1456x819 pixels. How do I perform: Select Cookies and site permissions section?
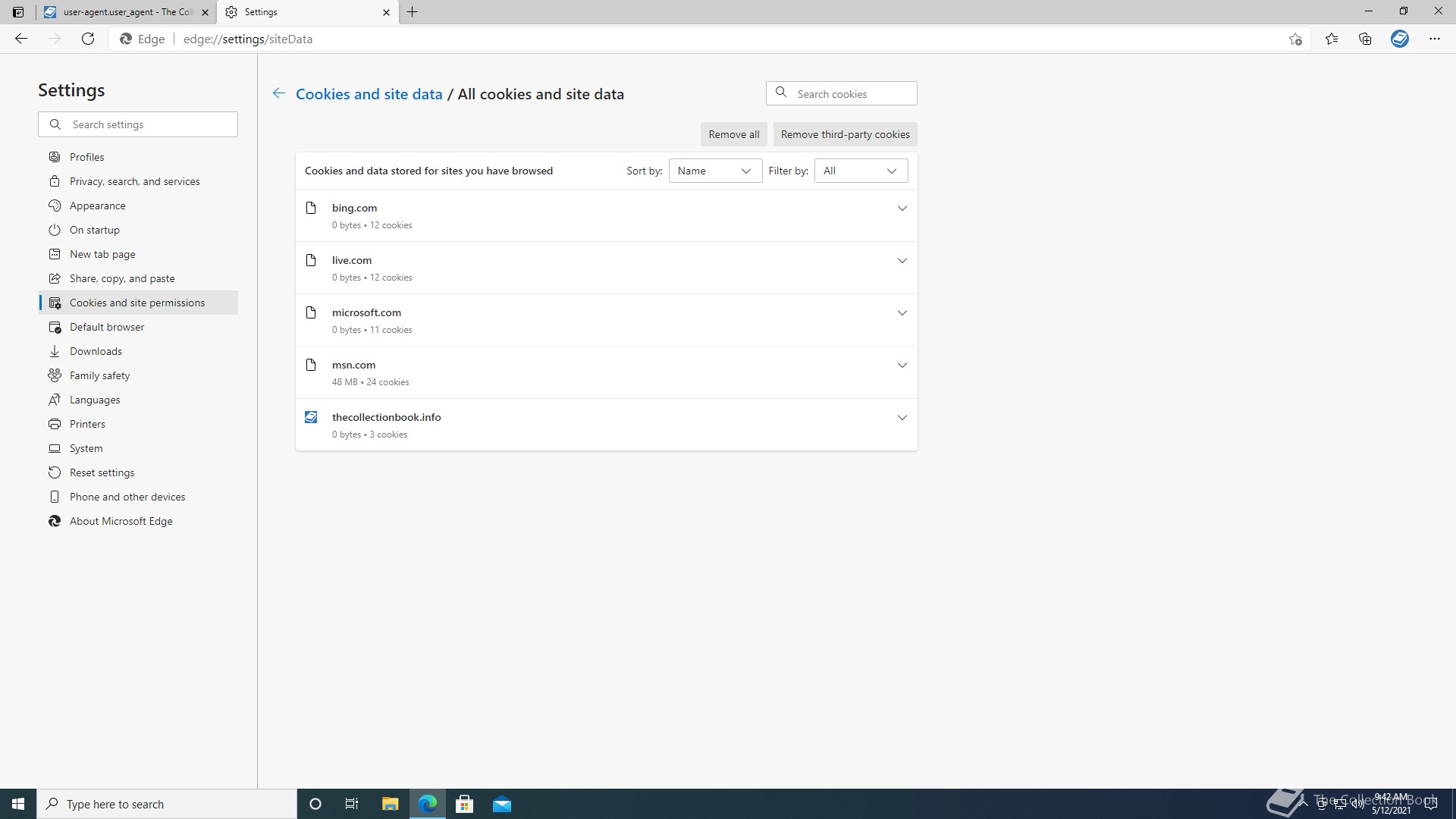point(138,303)
